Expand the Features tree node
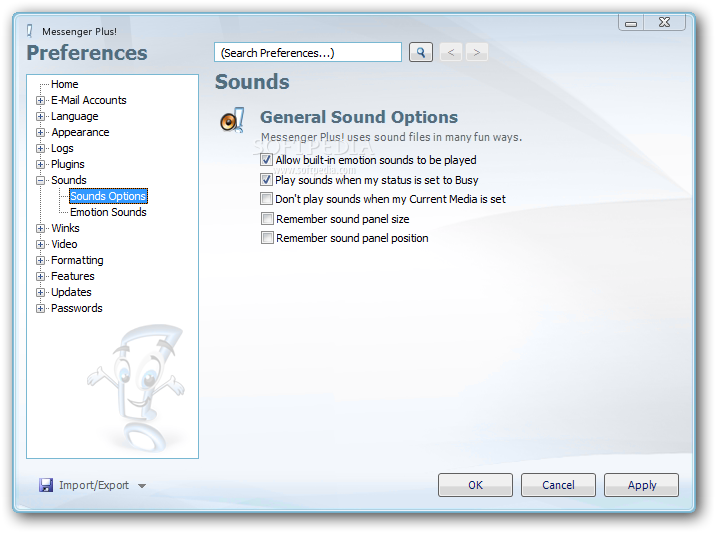Screen dimensions: 716x533 [x=41, y=276]
